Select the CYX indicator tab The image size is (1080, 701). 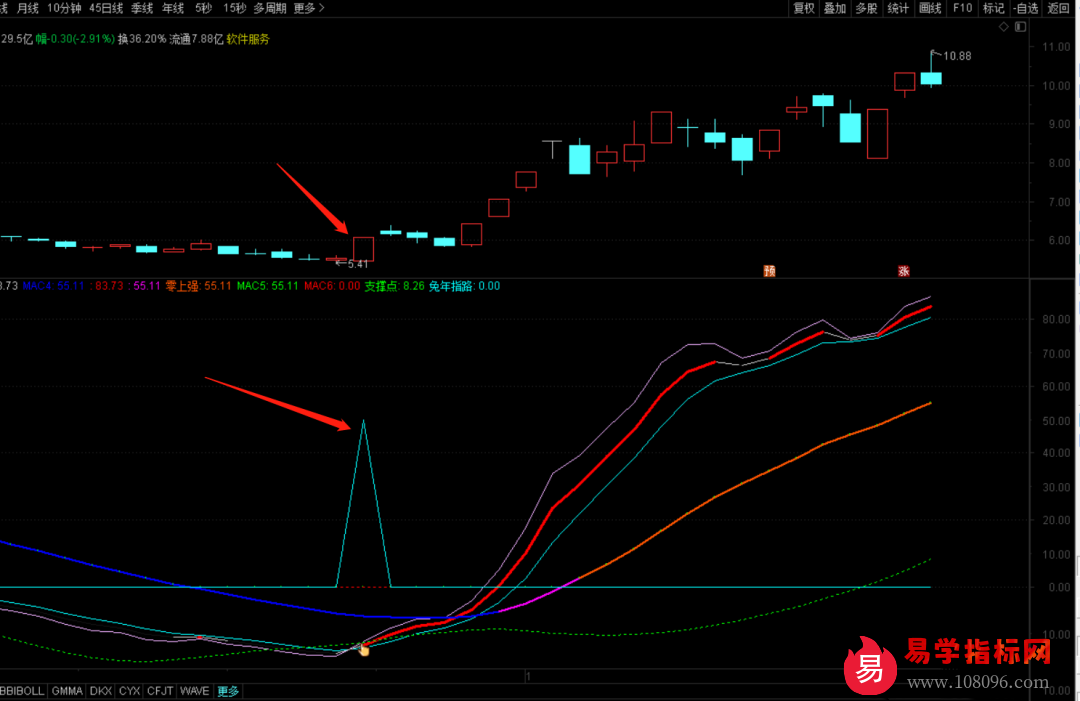129,691
